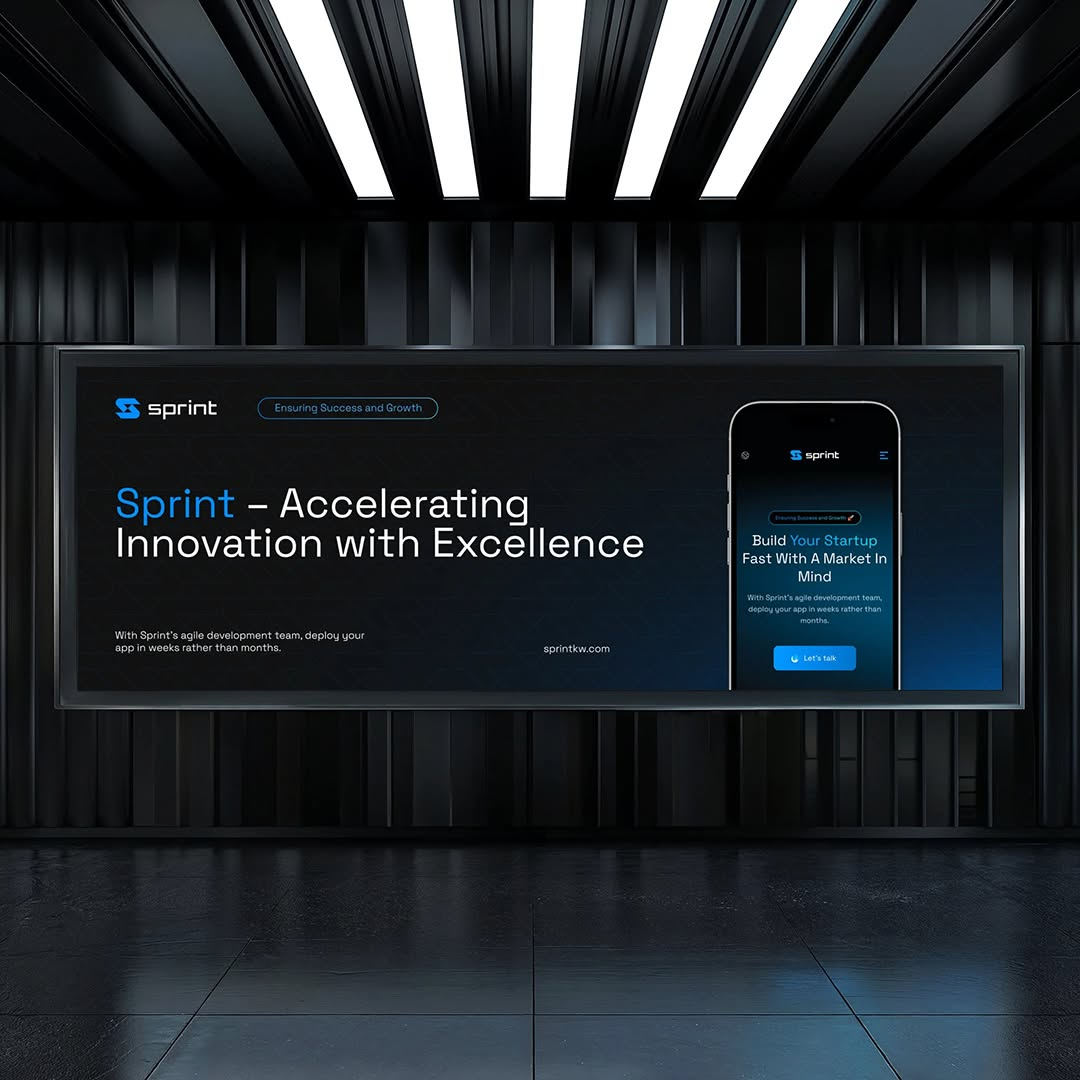Click the globe icon on the phone header
Viewport: 1080px width, 1080px height.
745,455
